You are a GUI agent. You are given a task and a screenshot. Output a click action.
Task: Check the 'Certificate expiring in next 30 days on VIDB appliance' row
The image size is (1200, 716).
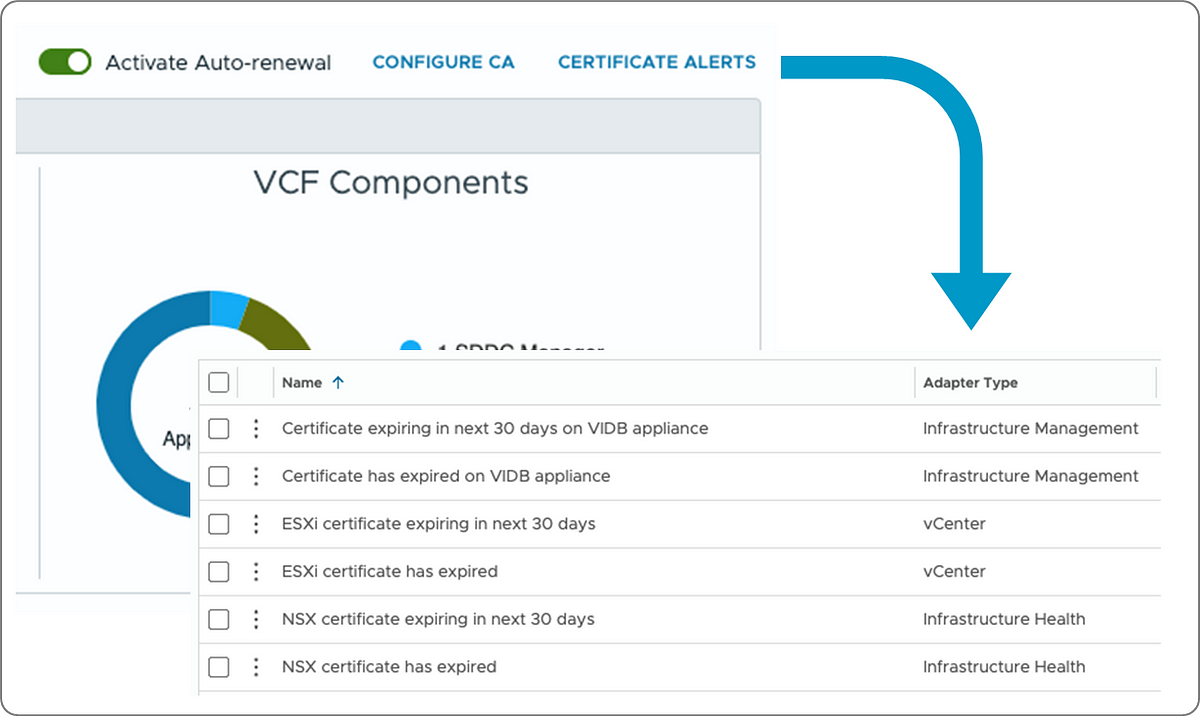(219, 429)
